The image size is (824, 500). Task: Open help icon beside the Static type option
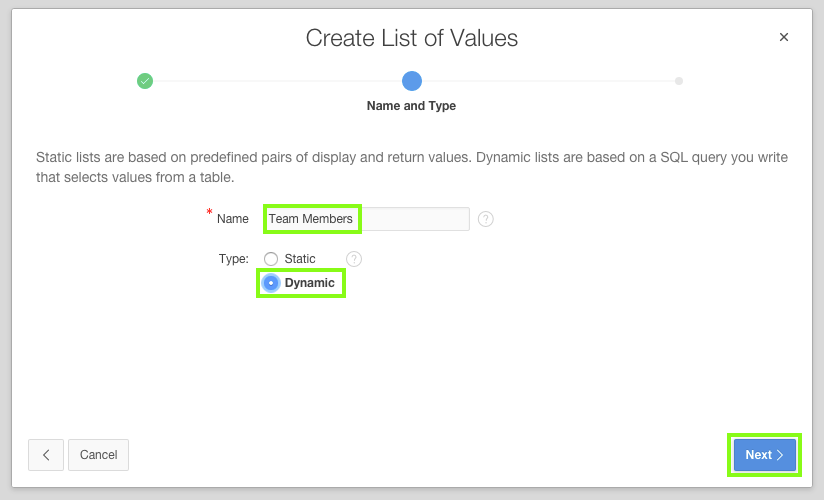[354, 259]
